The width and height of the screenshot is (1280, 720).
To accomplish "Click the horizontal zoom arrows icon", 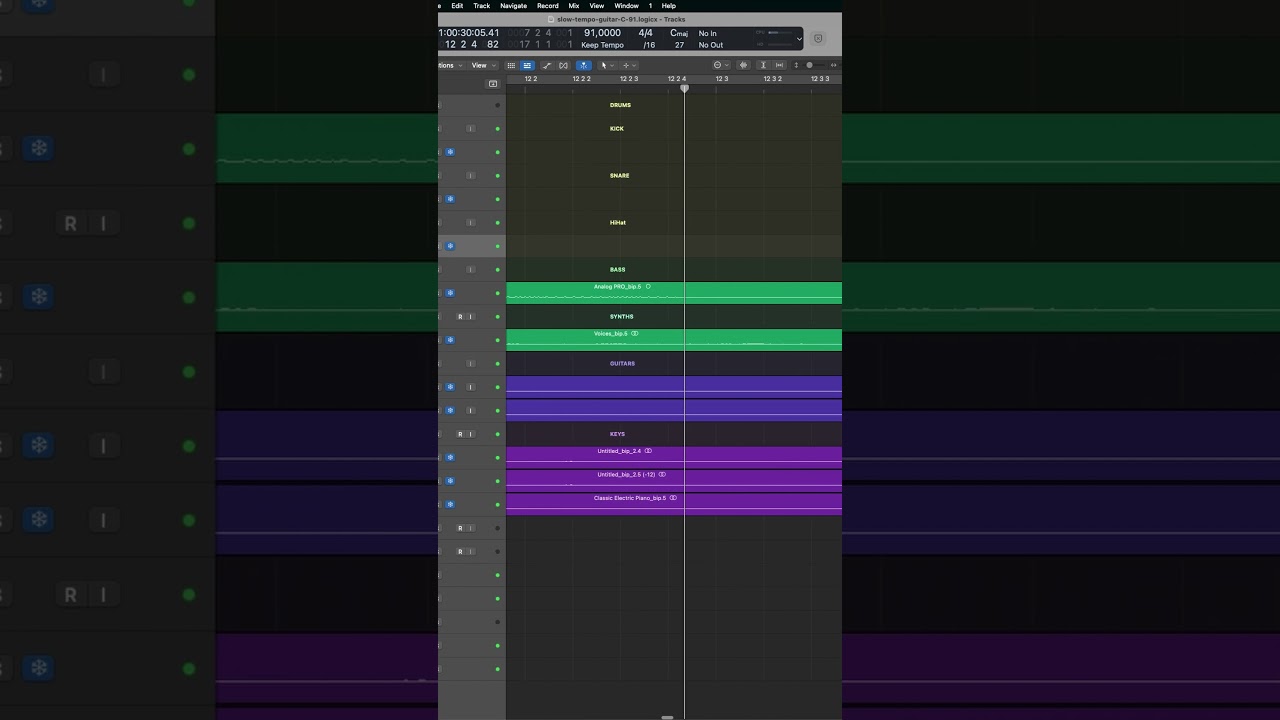I will pyautogui.click(x=834, y=65).
